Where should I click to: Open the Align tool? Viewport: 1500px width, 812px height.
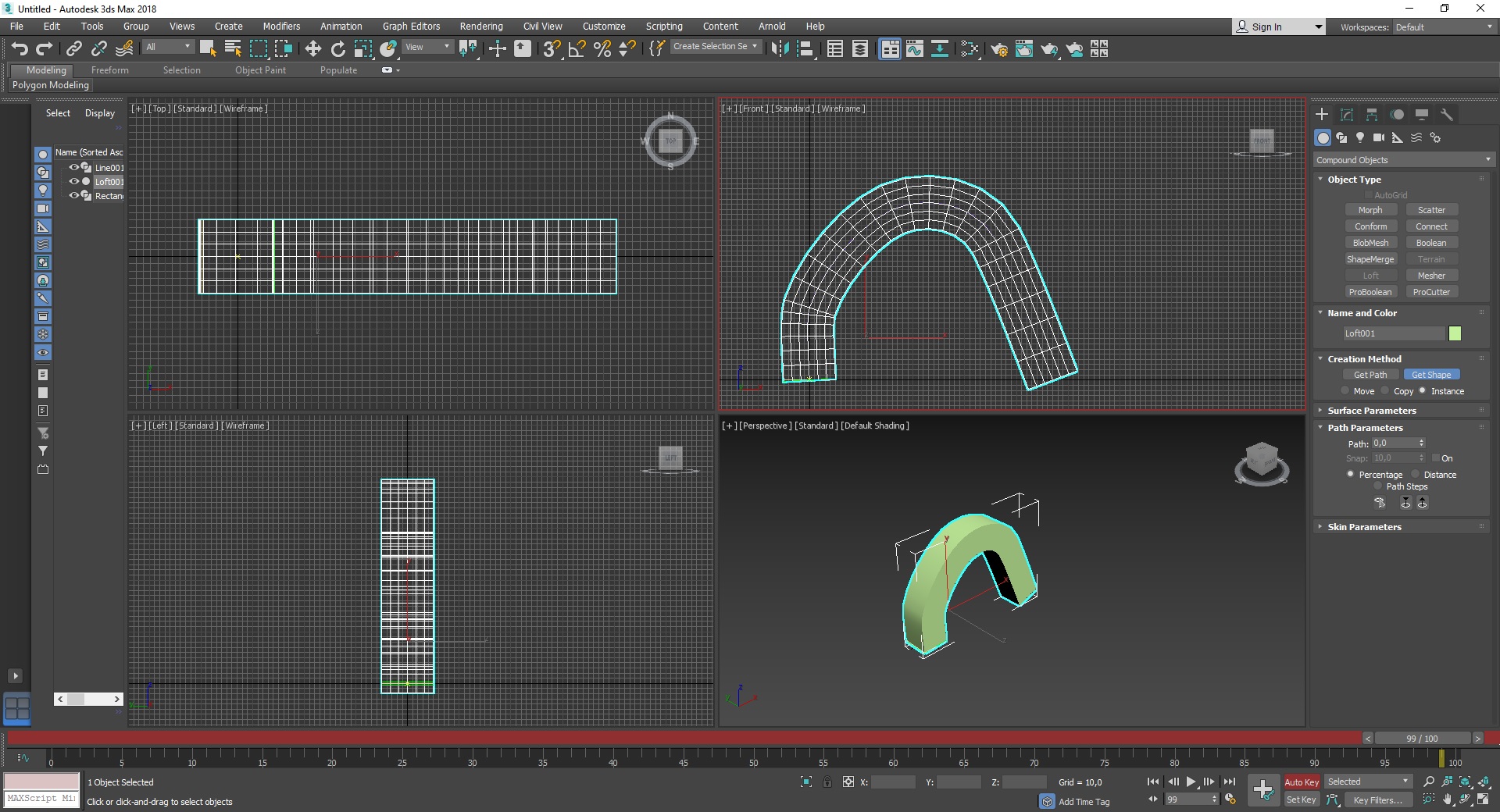coord(805,49)
